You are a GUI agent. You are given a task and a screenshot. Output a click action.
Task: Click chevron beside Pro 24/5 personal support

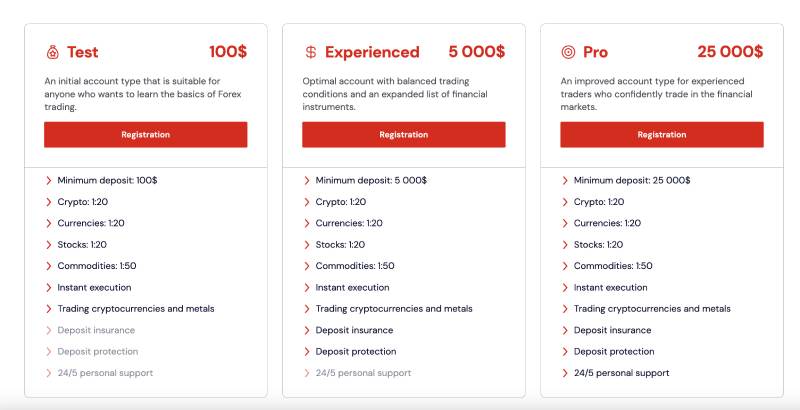click(x=565, y=373)
